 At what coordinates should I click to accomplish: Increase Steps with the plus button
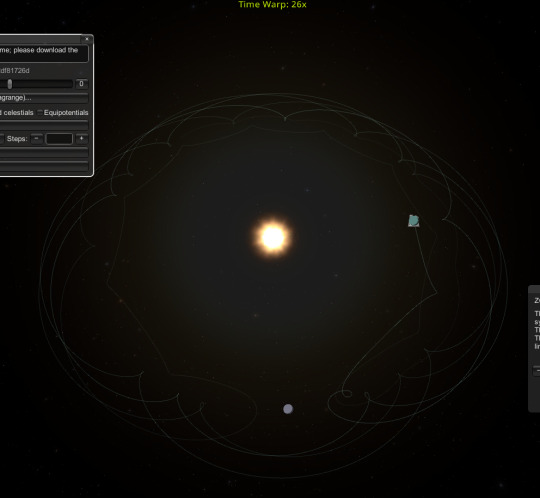click(x=82, y=138)
